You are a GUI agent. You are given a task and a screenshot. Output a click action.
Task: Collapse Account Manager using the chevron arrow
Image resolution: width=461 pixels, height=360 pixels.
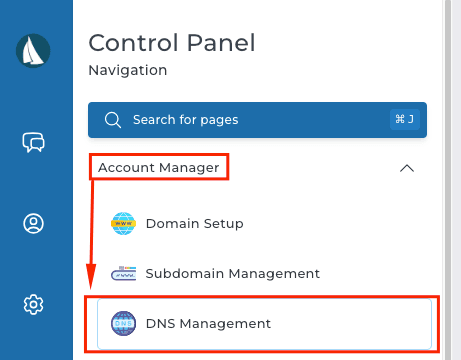[407, 168]
